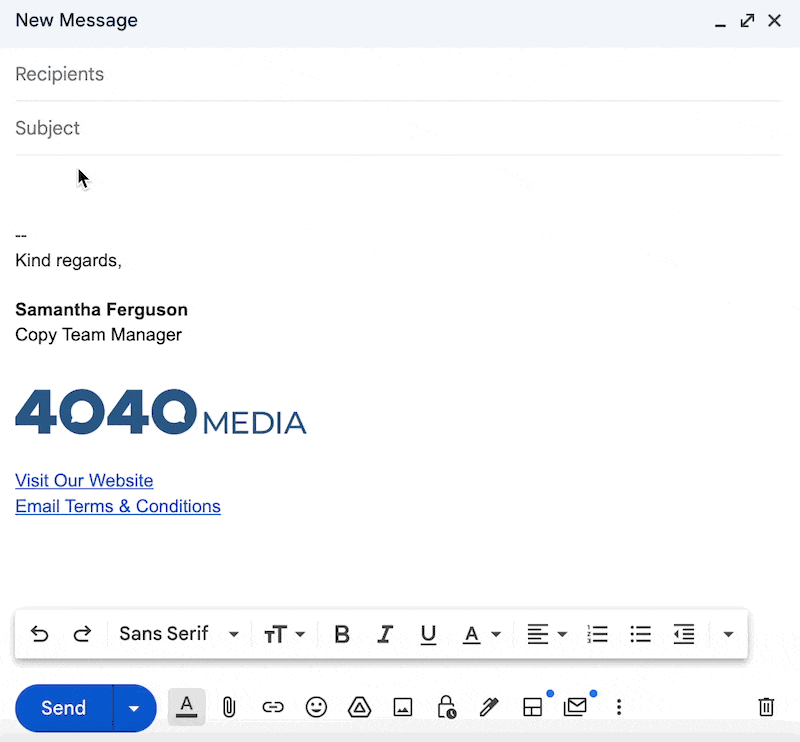Open the Visit Our Website link
Viewport: 800px width, 742px height.
(84, 481)
